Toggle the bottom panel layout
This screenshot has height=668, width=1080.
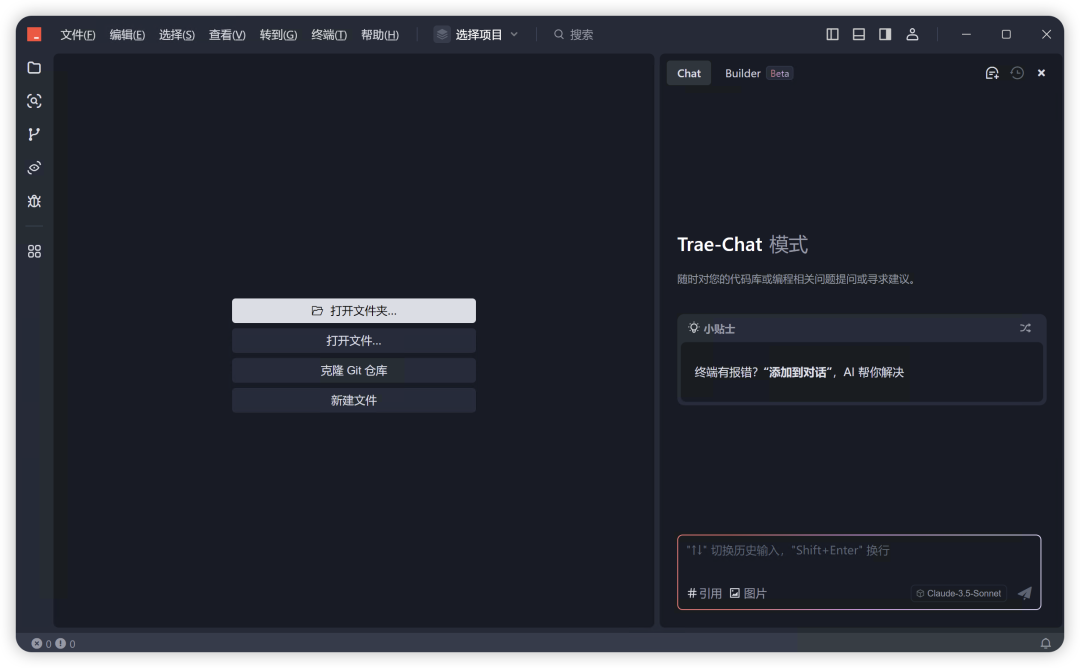click(x=858, y=34)
